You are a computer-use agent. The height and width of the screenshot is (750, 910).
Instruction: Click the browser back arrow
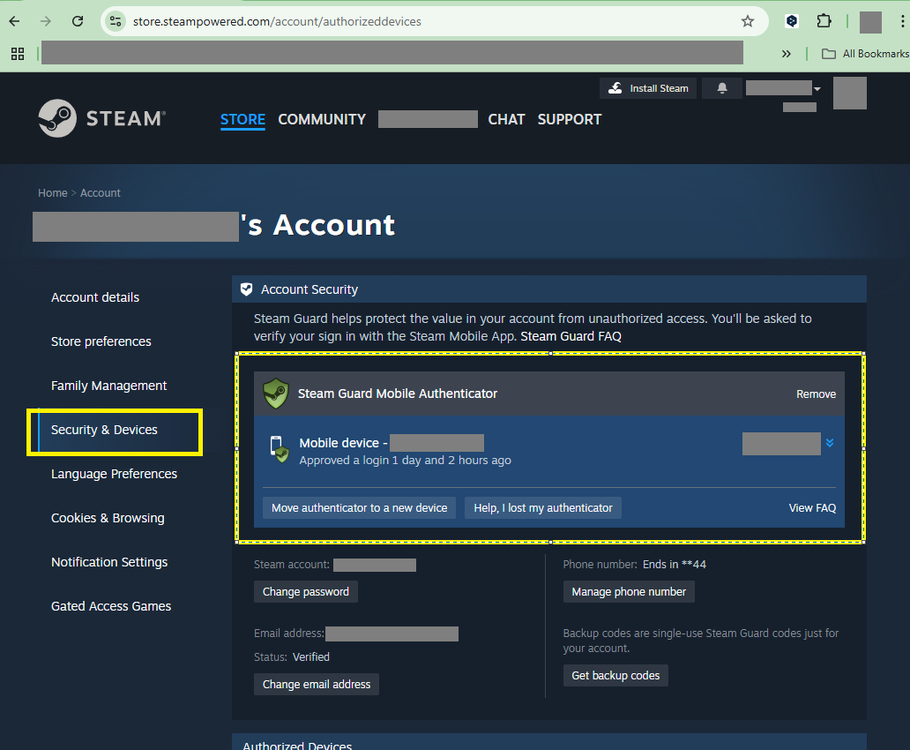pyautogui.click(x=15, y=21)
